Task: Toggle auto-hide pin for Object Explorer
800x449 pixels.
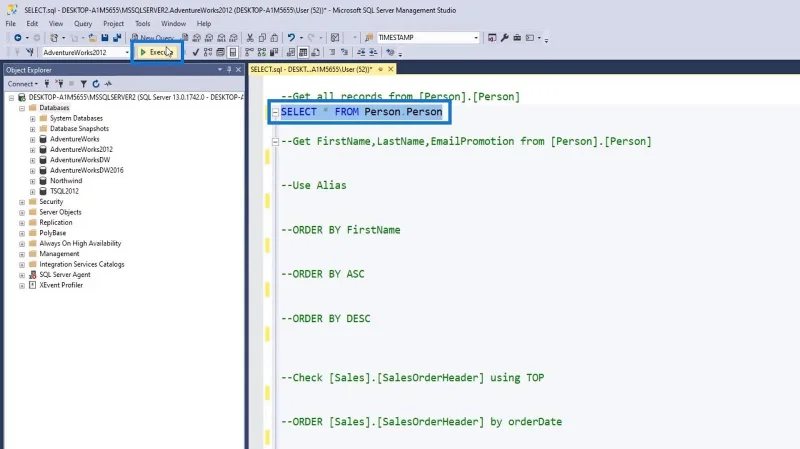Action: coord(229,70)
